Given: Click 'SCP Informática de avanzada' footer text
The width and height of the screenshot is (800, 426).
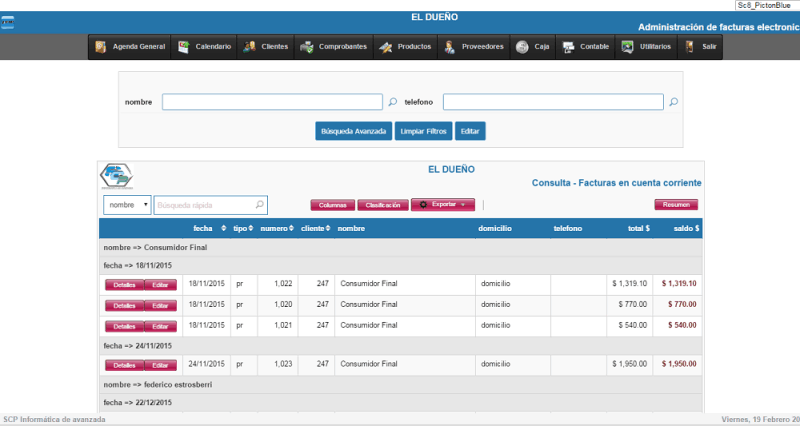Looking at the screenshot, I should click(x=54, y=419).
